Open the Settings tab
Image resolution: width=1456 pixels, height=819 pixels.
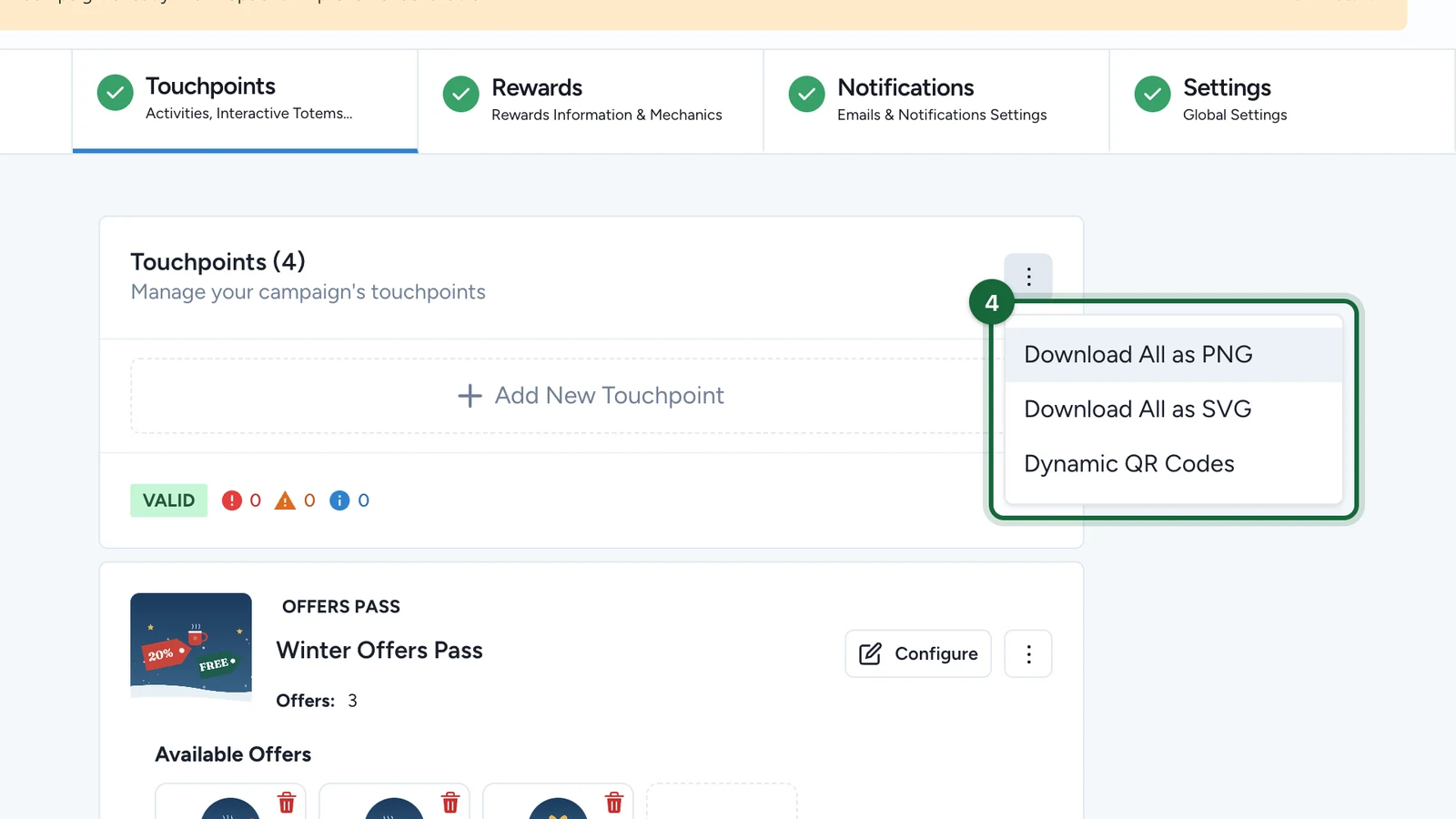tap(1282, 100)
